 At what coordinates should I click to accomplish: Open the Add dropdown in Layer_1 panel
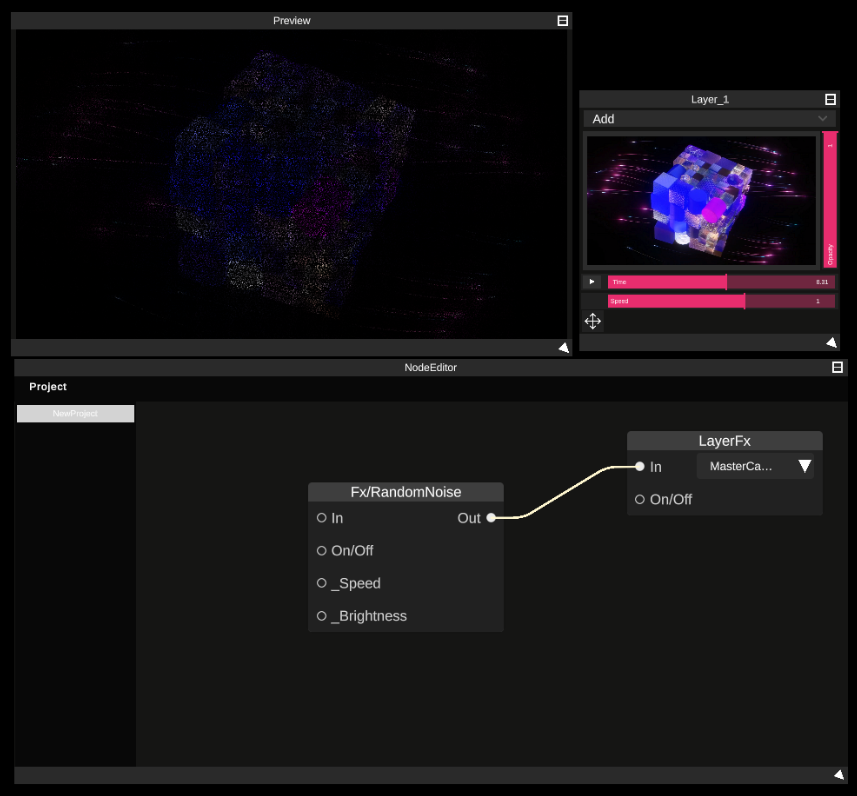click(x=710, y=119)
